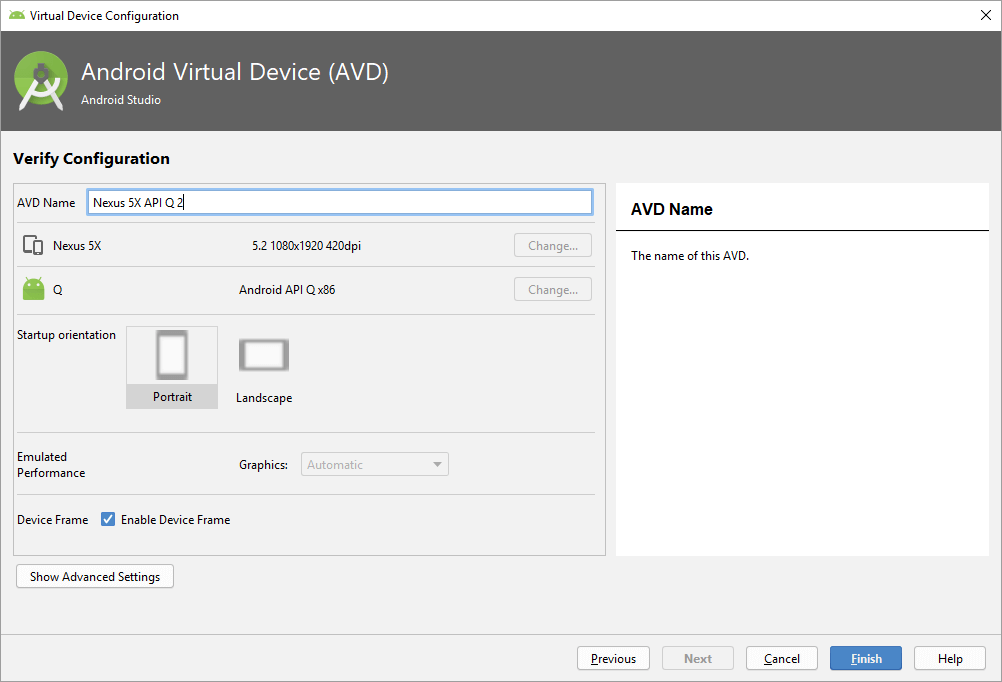Screen dimensions: 1002x682
Task: Show Advanced Settings
Action: [x=95, y=577]
